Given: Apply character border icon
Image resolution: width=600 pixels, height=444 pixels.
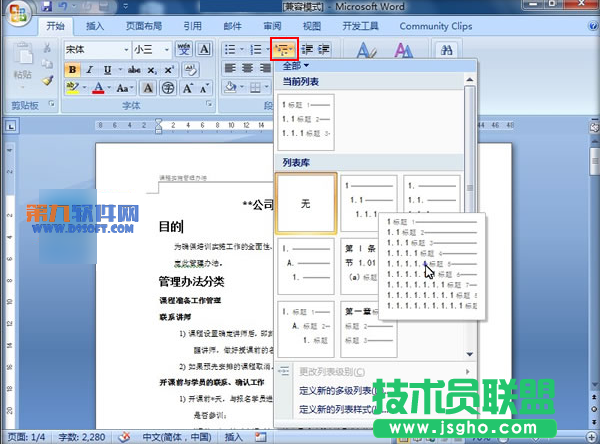Looking at the screenshot, I should coord(205,49).
